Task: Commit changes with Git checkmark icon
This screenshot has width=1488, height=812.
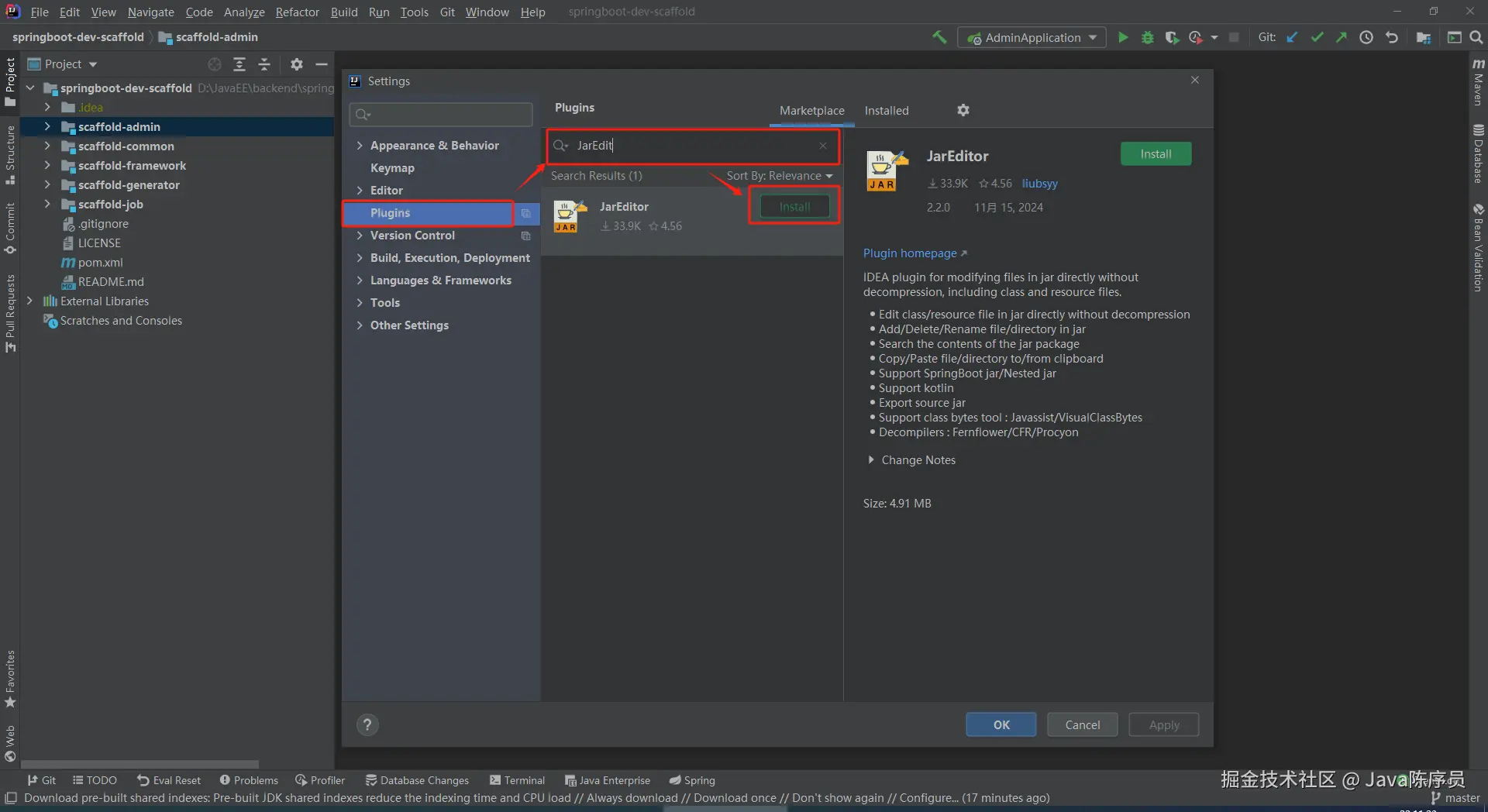Action: point(1317,37)
